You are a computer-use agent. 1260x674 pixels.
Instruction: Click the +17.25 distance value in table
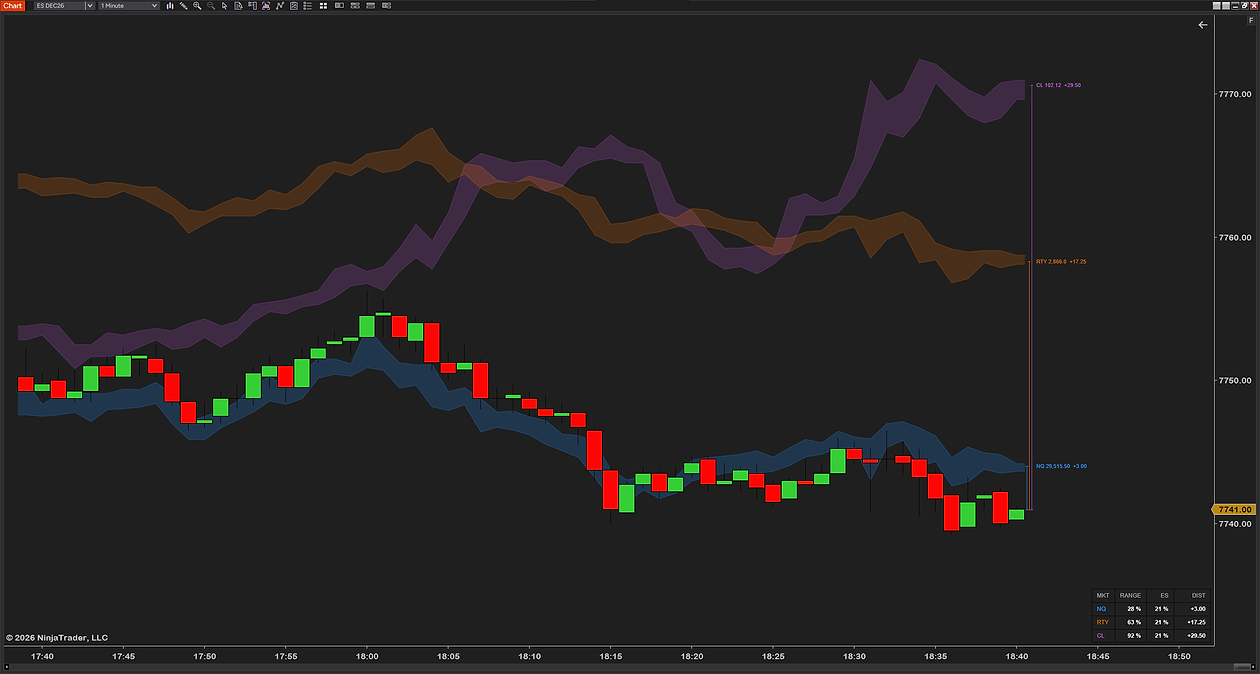point(1196,622)
